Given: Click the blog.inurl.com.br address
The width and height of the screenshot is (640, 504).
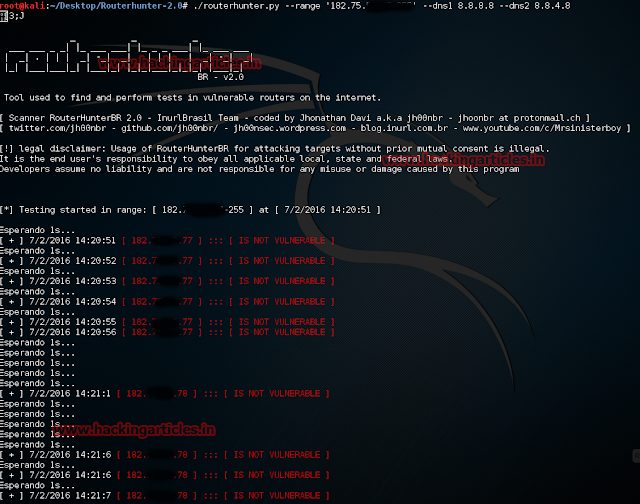Looking at the screenshot, I should point(404,128).
